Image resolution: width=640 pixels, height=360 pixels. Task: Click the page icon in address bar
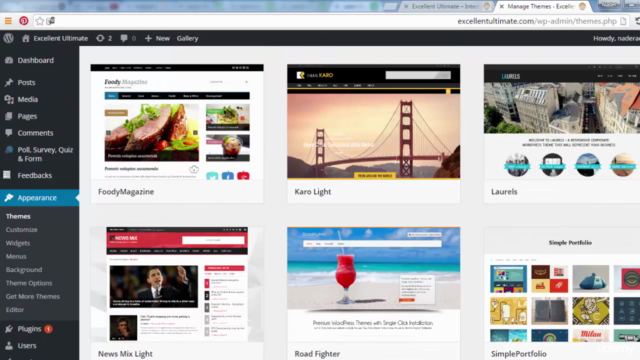[x=623, y=21]
